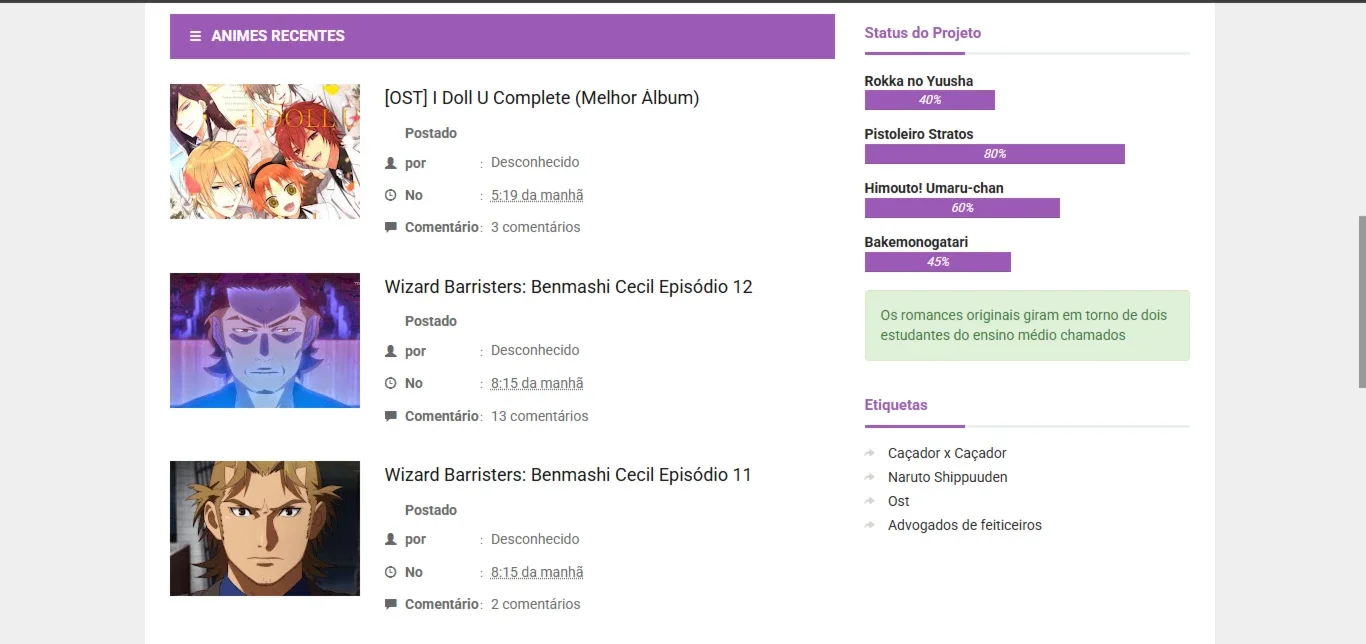Screen dimensions: 1366x644
Task: Click the Episódio 11 post thumbnail
Action: coord(265,528)
